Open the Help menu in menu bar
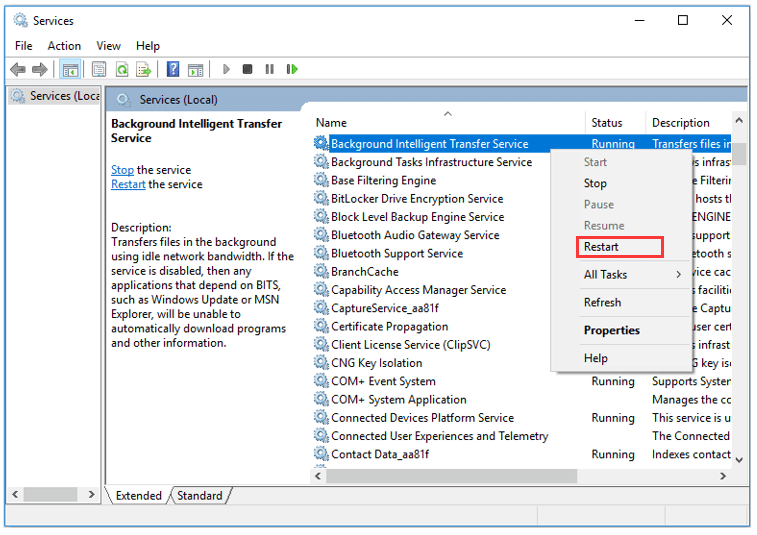This screenshot has width=757, height=535. tap(148, 46)
